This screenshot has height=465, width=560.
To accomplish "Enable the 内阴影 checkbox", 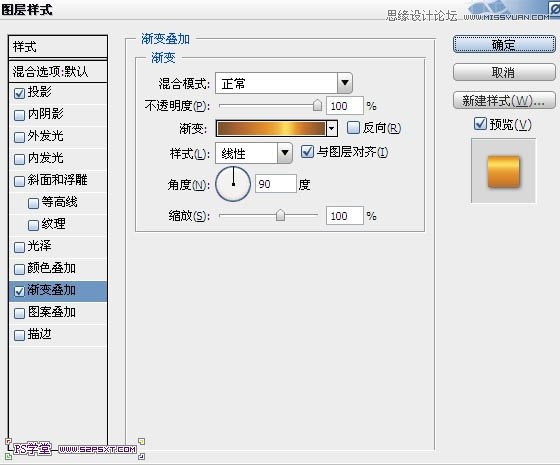I will [x=19, y=115].
